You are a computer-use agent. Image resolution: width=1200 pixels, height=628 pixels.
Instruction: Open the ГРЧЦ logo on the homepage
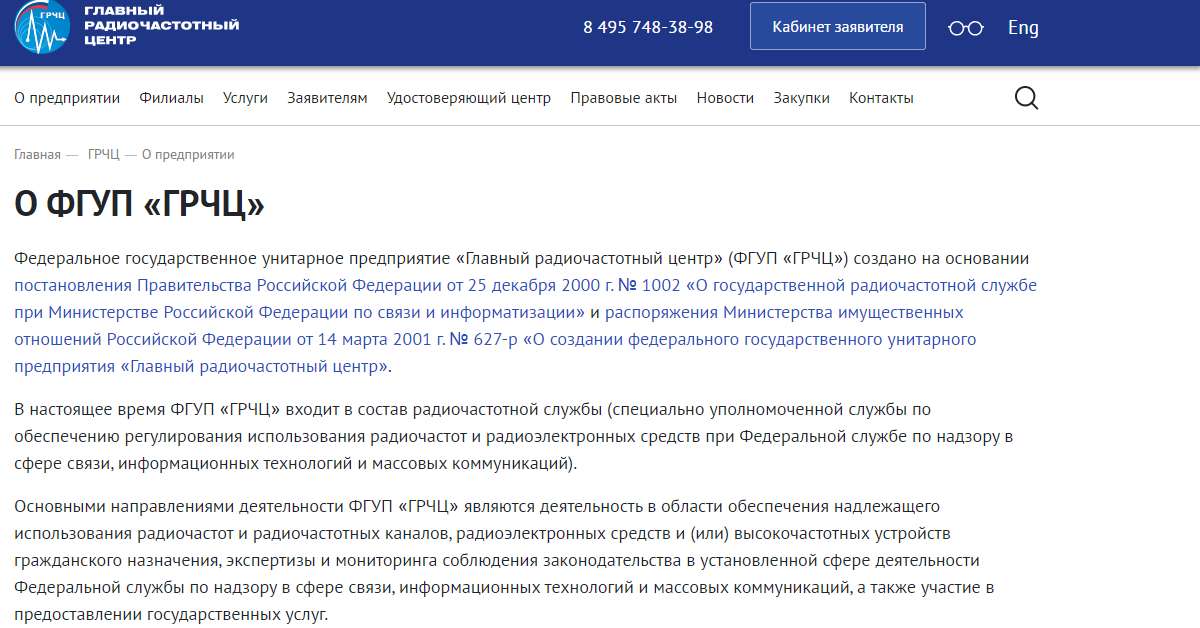point(40,27)
